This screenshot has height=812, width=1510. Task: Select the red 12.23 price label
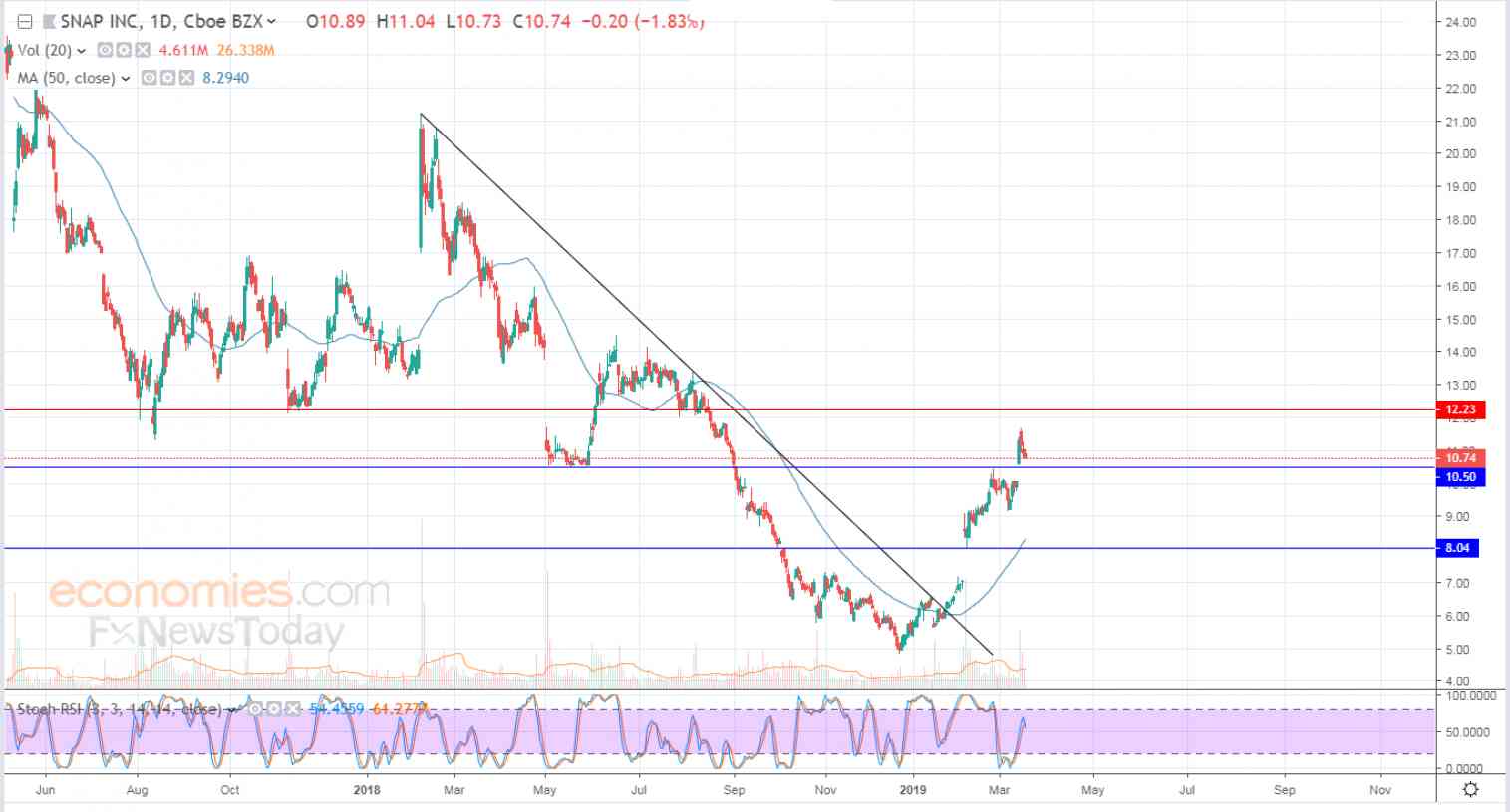click(1460, 409)
